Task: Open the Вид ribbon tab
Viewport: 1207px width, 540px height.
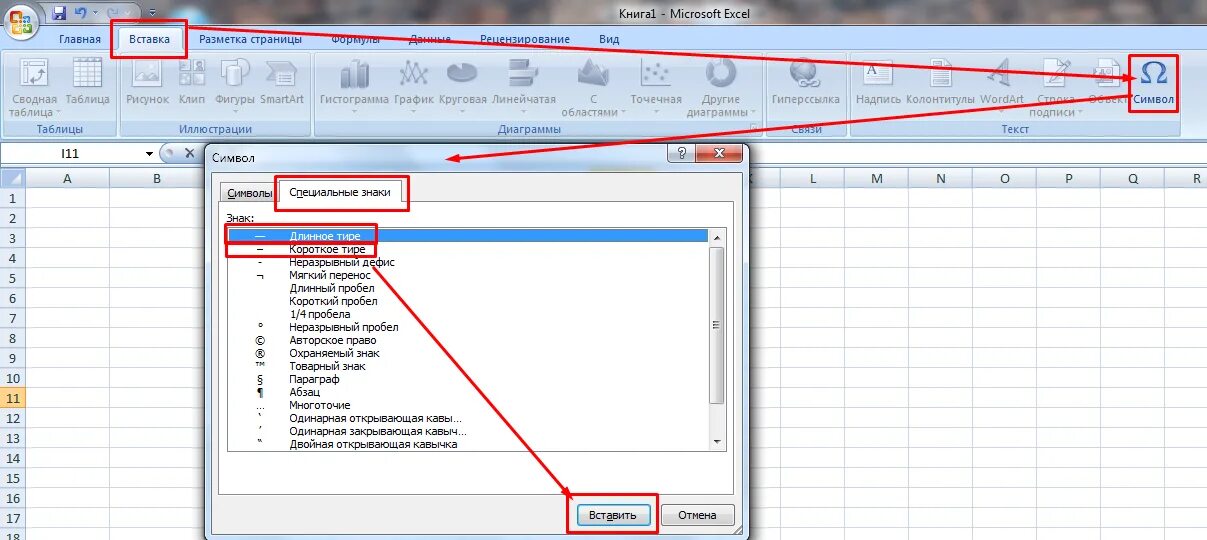Action: tap(609, 40)
